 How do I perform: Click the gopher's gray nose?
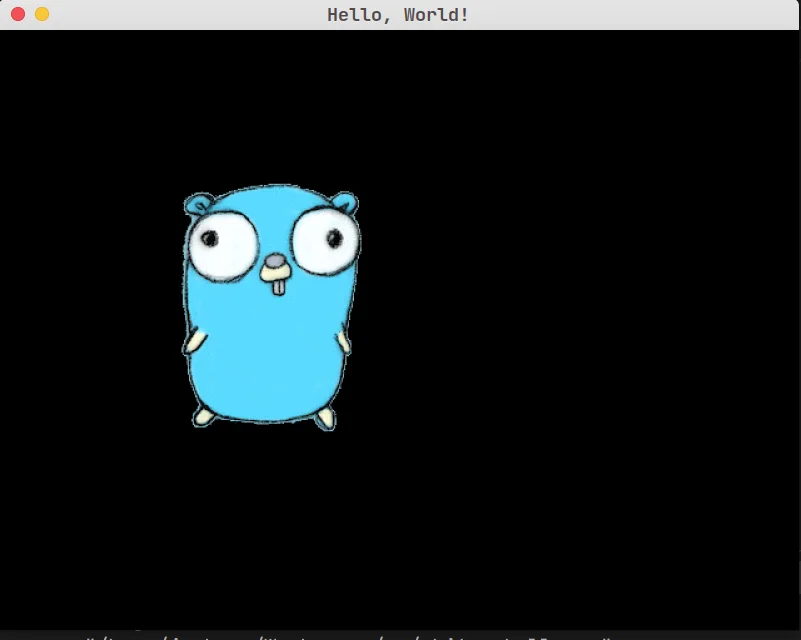[x=276, y=261]
